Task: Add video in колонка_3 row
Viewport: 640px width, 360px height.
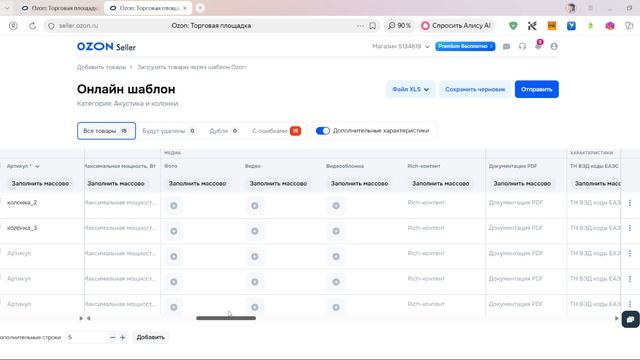Action: (255, 231)
